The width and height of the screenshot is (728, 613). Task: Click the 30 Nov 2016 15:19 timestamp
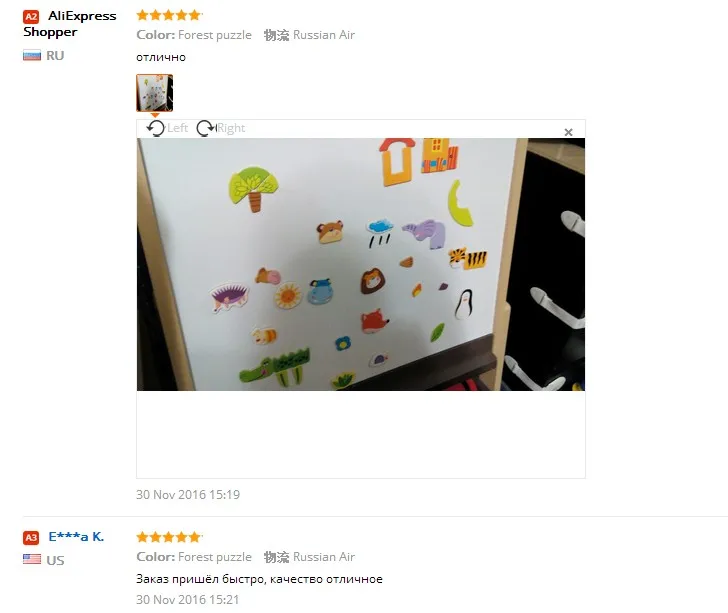click(188, 495)
